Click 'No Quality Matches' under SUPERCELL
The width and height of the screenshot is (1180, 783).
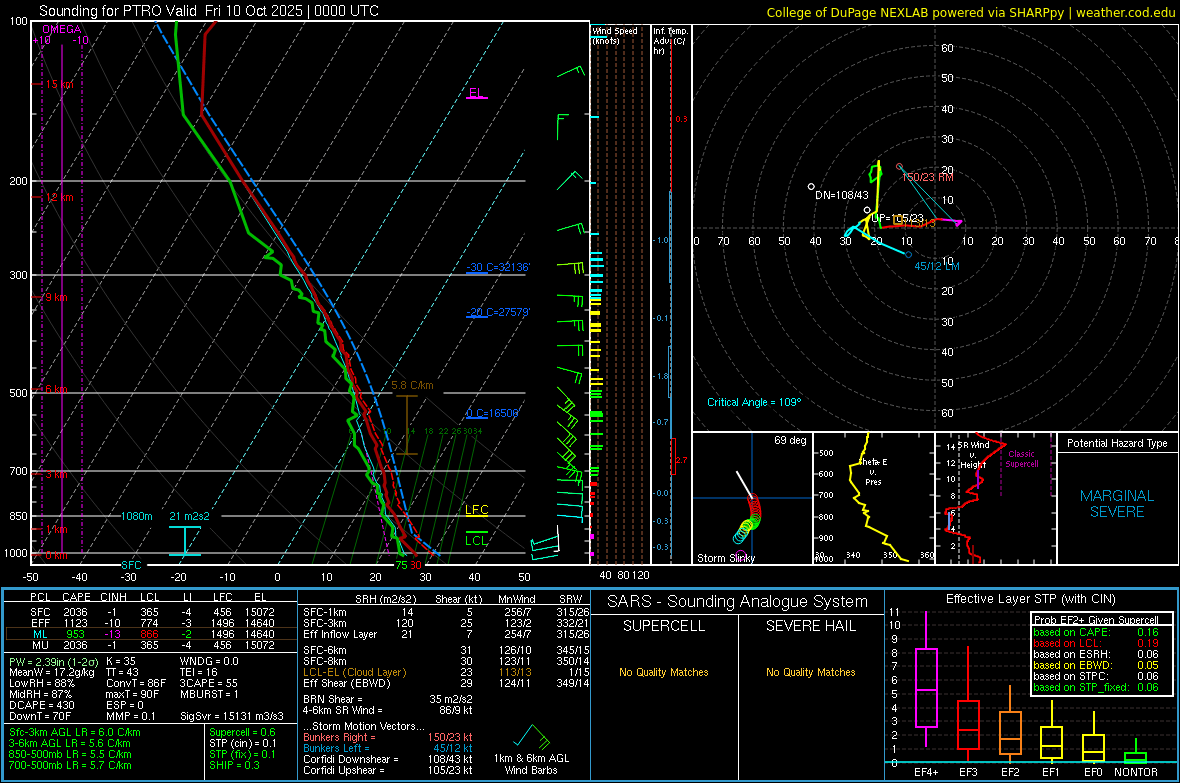click(x=664, y=672)
